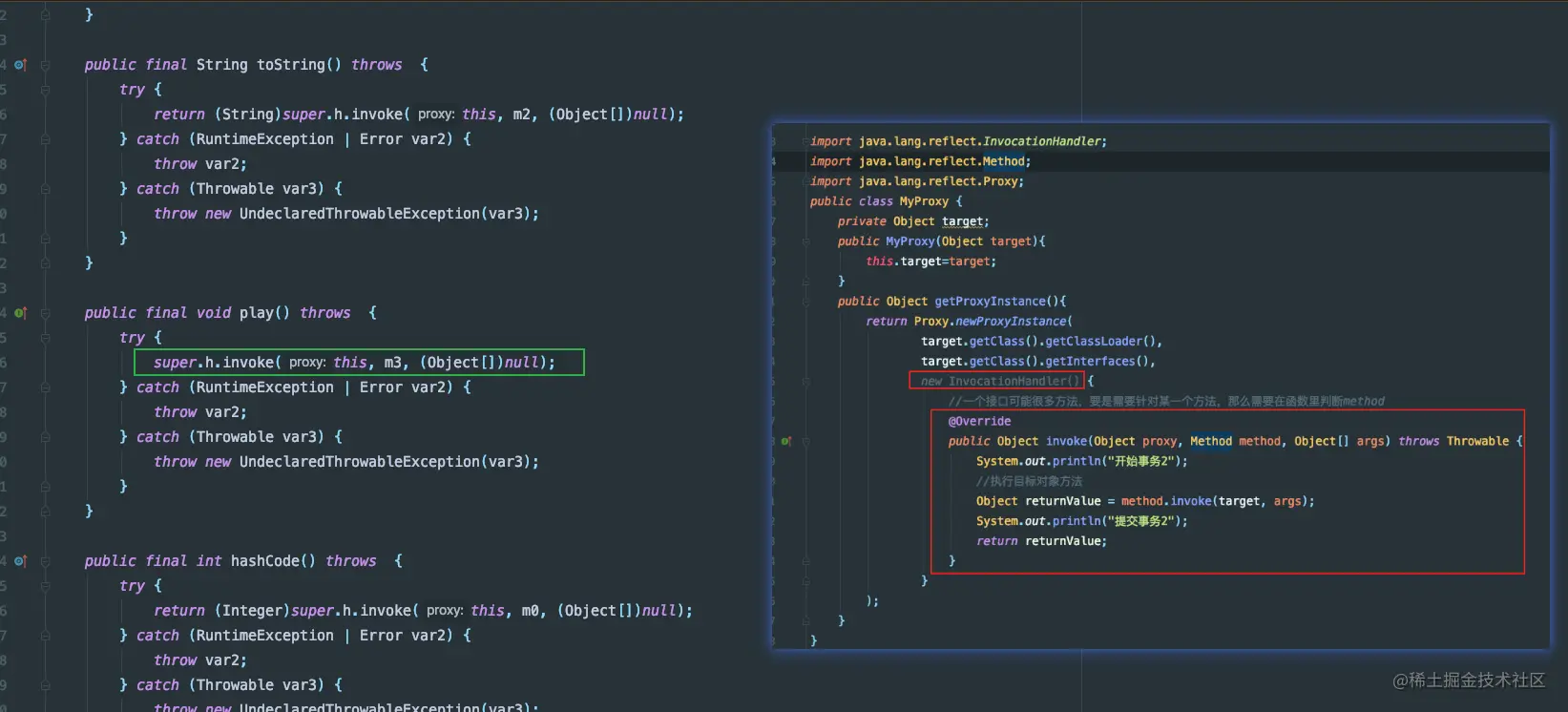Screen dimensions: 1568x712
Task: Click the highlighted Method import
Action: (x=1004, y=161)
